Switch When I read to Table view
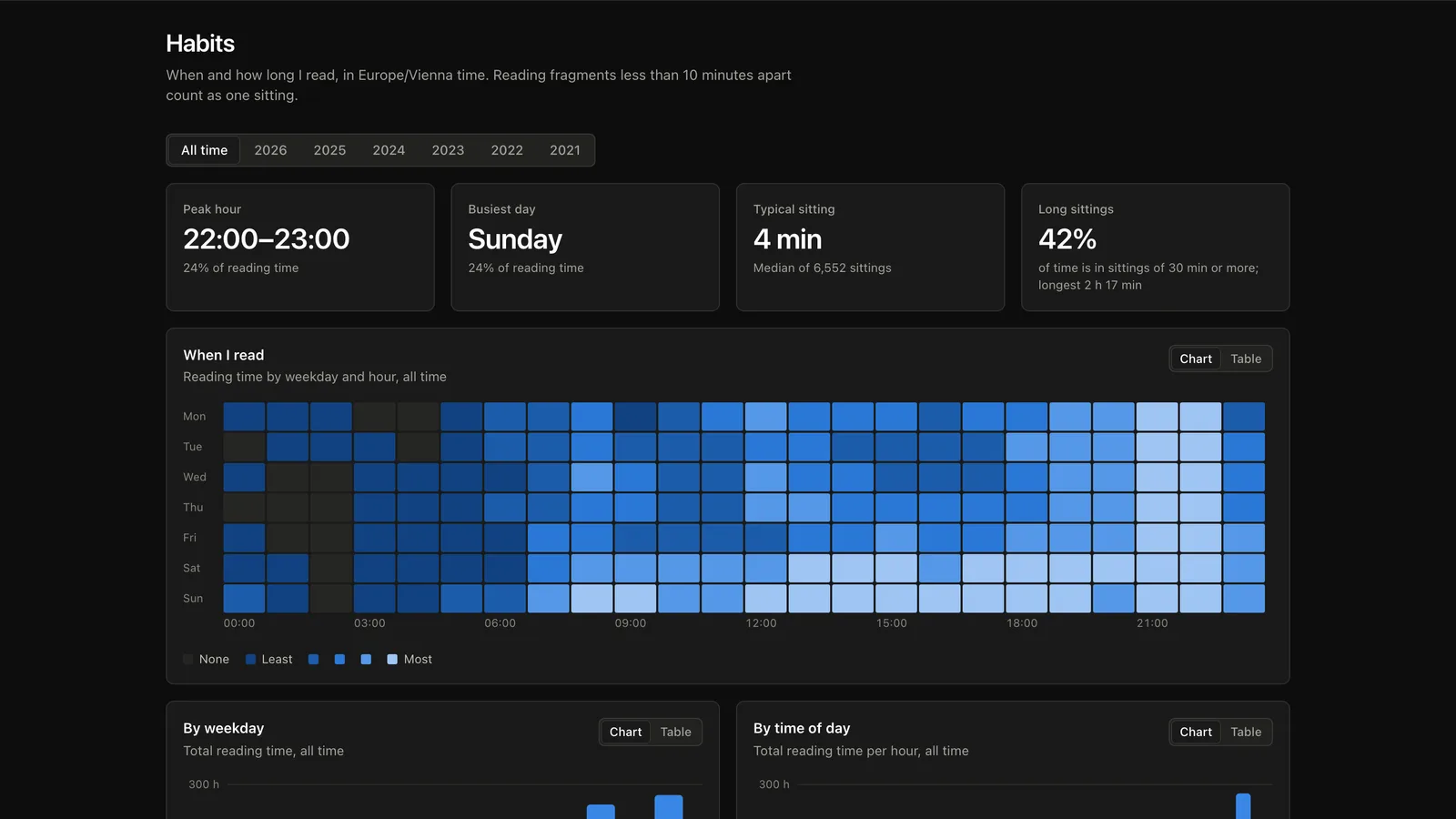Viewport: 1456px width, 819px height. 1246,359
